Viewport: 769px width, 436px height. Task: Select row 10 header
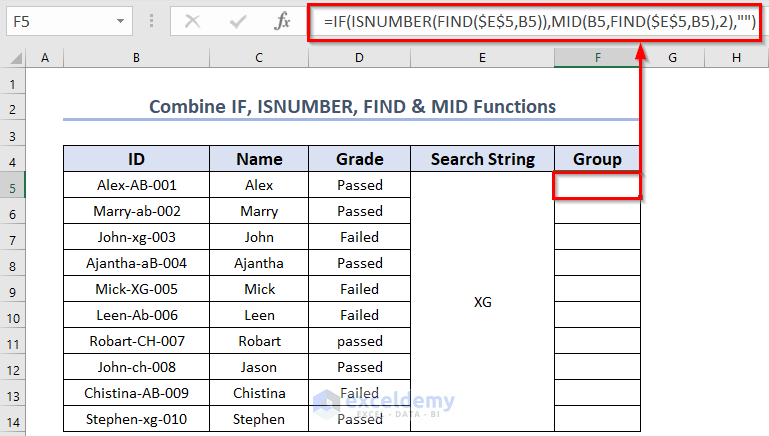(x=14, y=316)
